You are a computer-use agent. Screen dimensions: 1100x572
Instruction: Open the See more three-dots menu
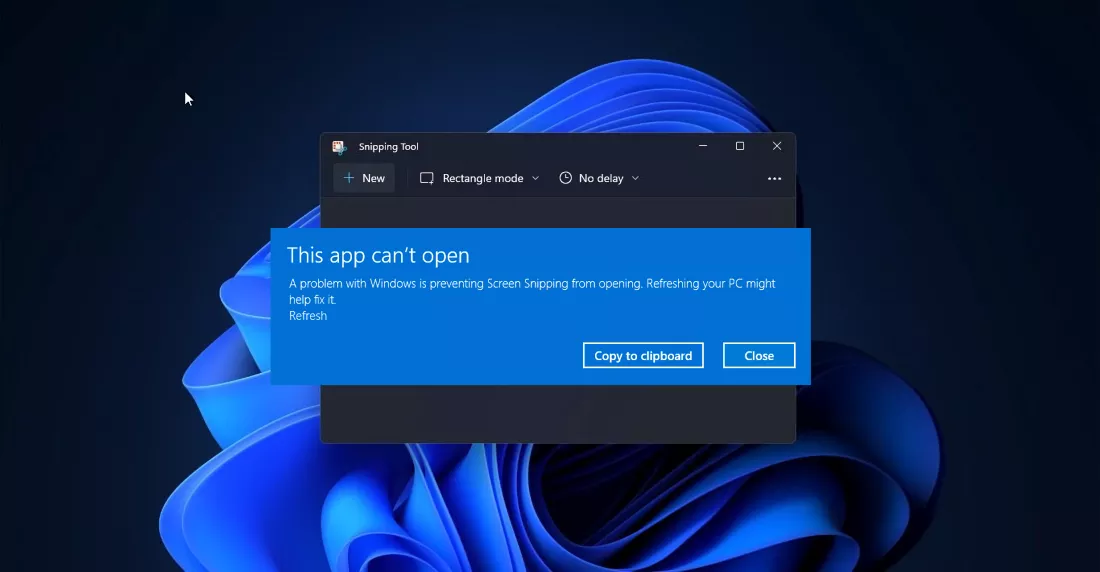tap(774, 178)
